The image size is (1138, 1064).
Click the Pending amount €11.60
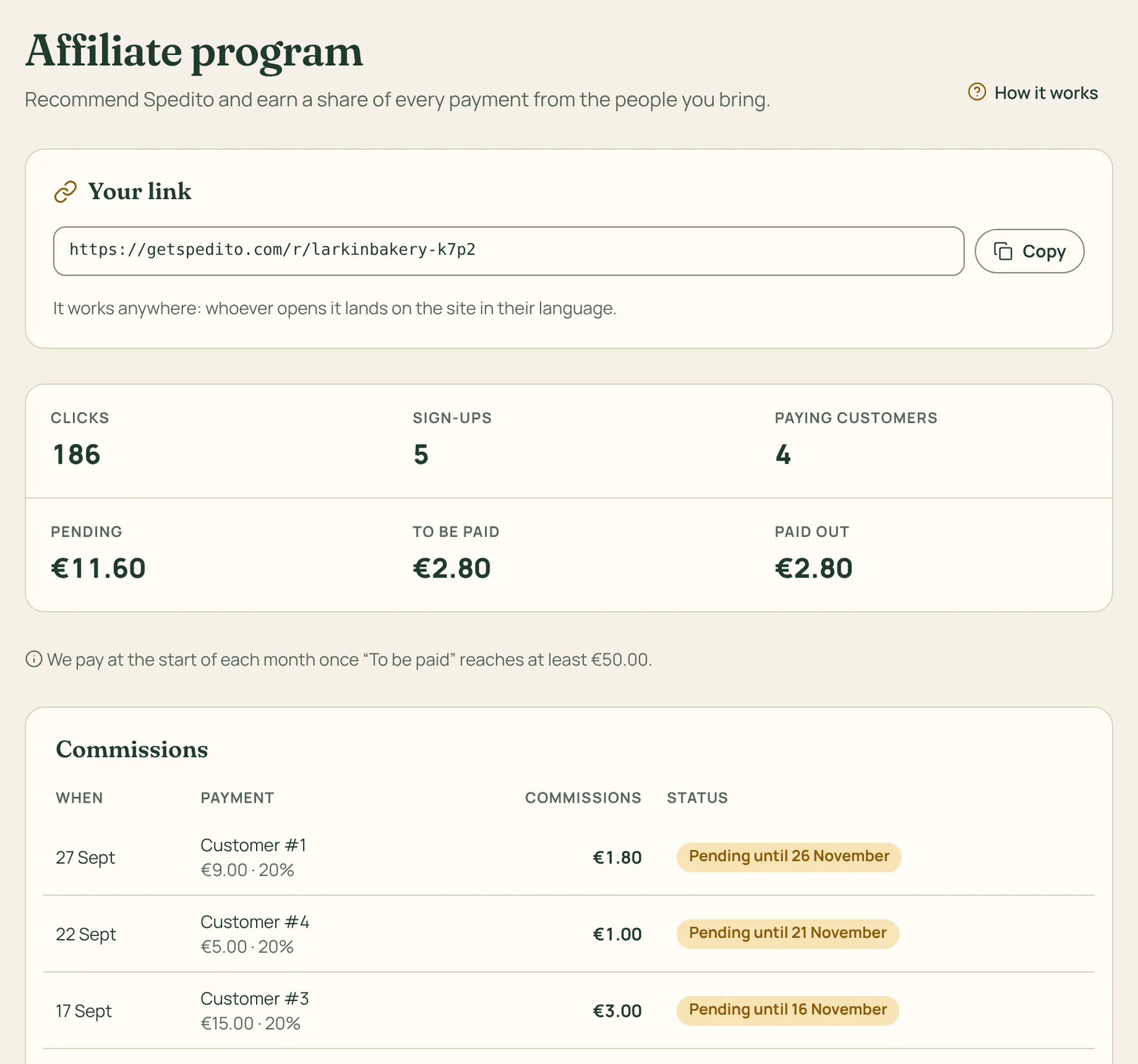98,568
